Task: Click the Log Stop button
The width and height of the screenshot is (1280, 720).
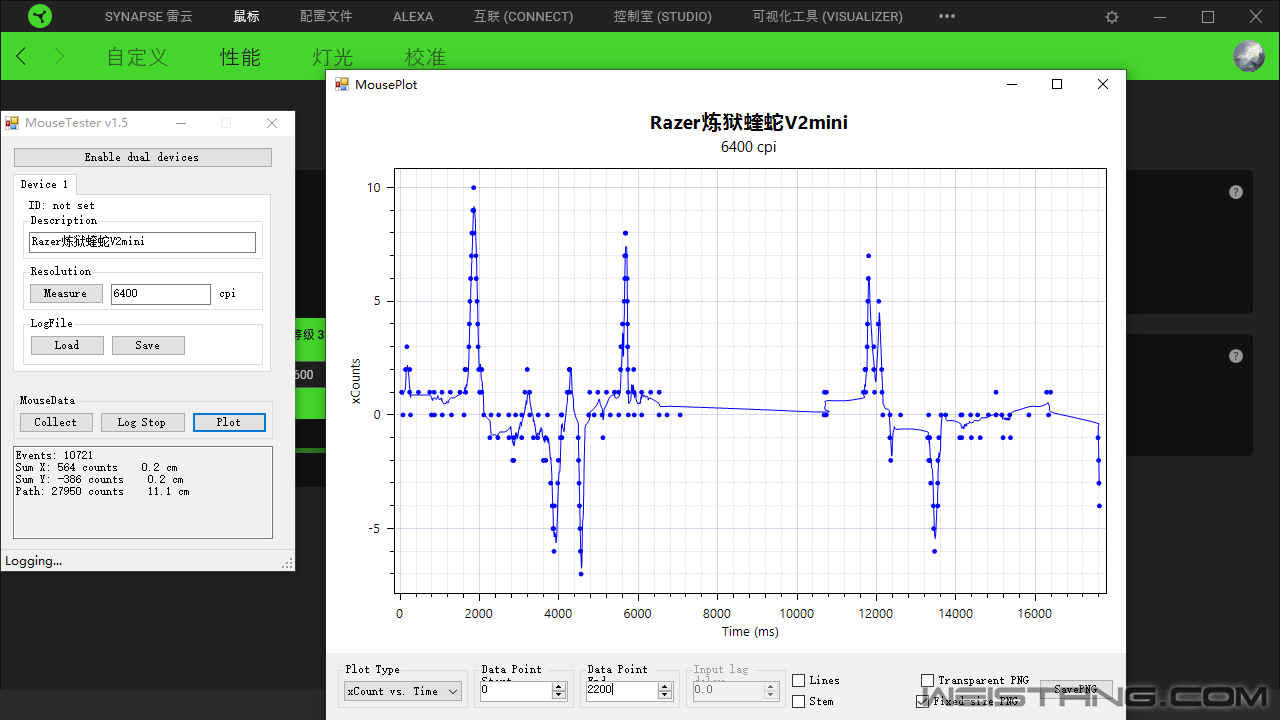Action: 142,422
